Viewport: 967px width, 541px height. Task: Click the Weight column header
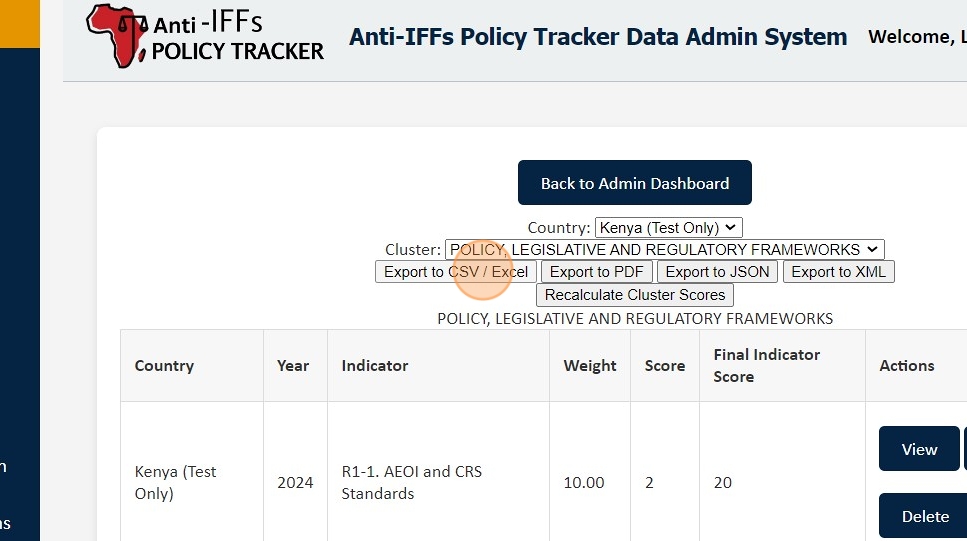coord(590,366)
